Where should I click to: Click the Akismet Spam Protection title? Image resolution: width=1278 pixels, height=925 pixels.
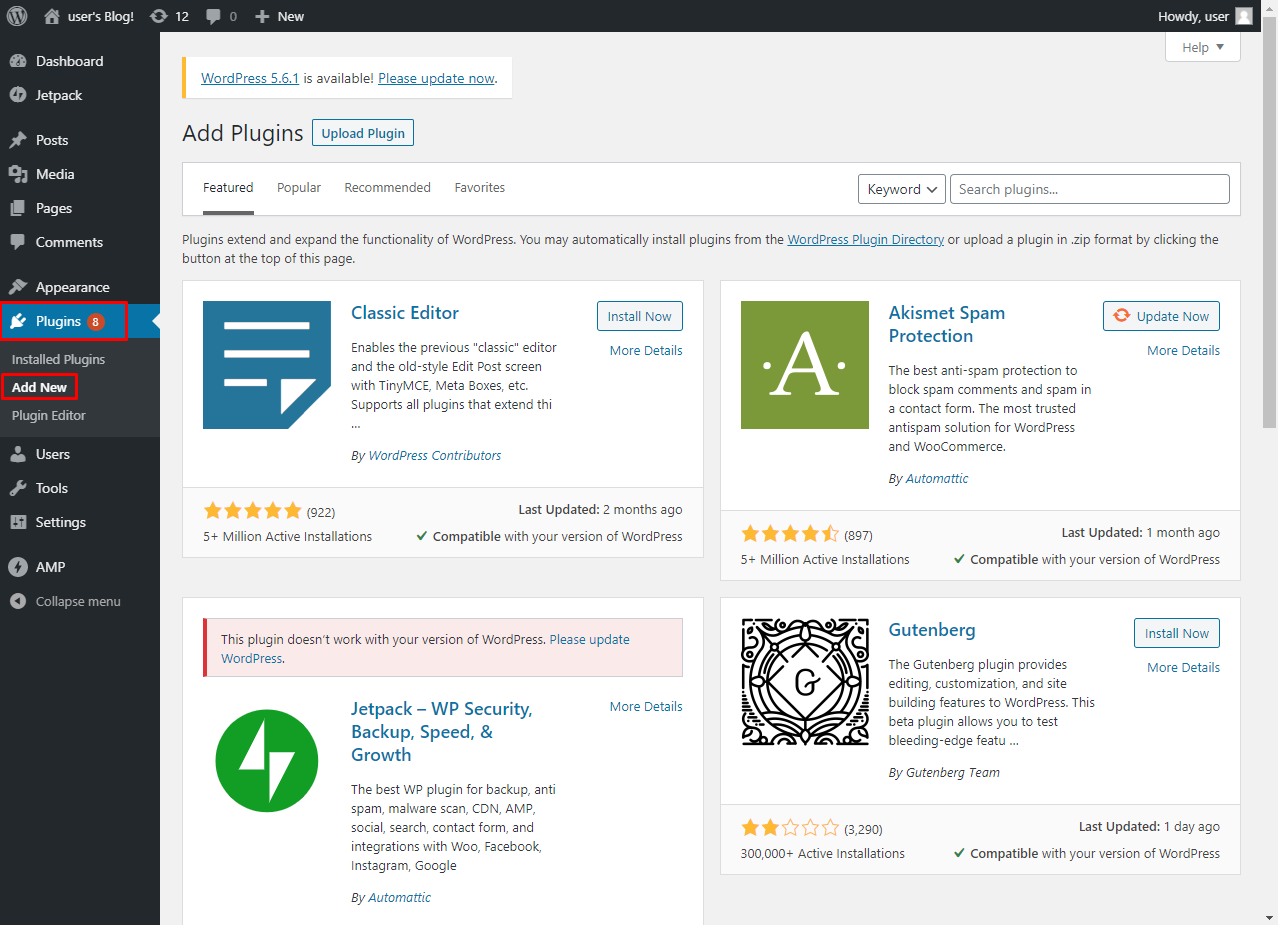(x=947, y=324)
